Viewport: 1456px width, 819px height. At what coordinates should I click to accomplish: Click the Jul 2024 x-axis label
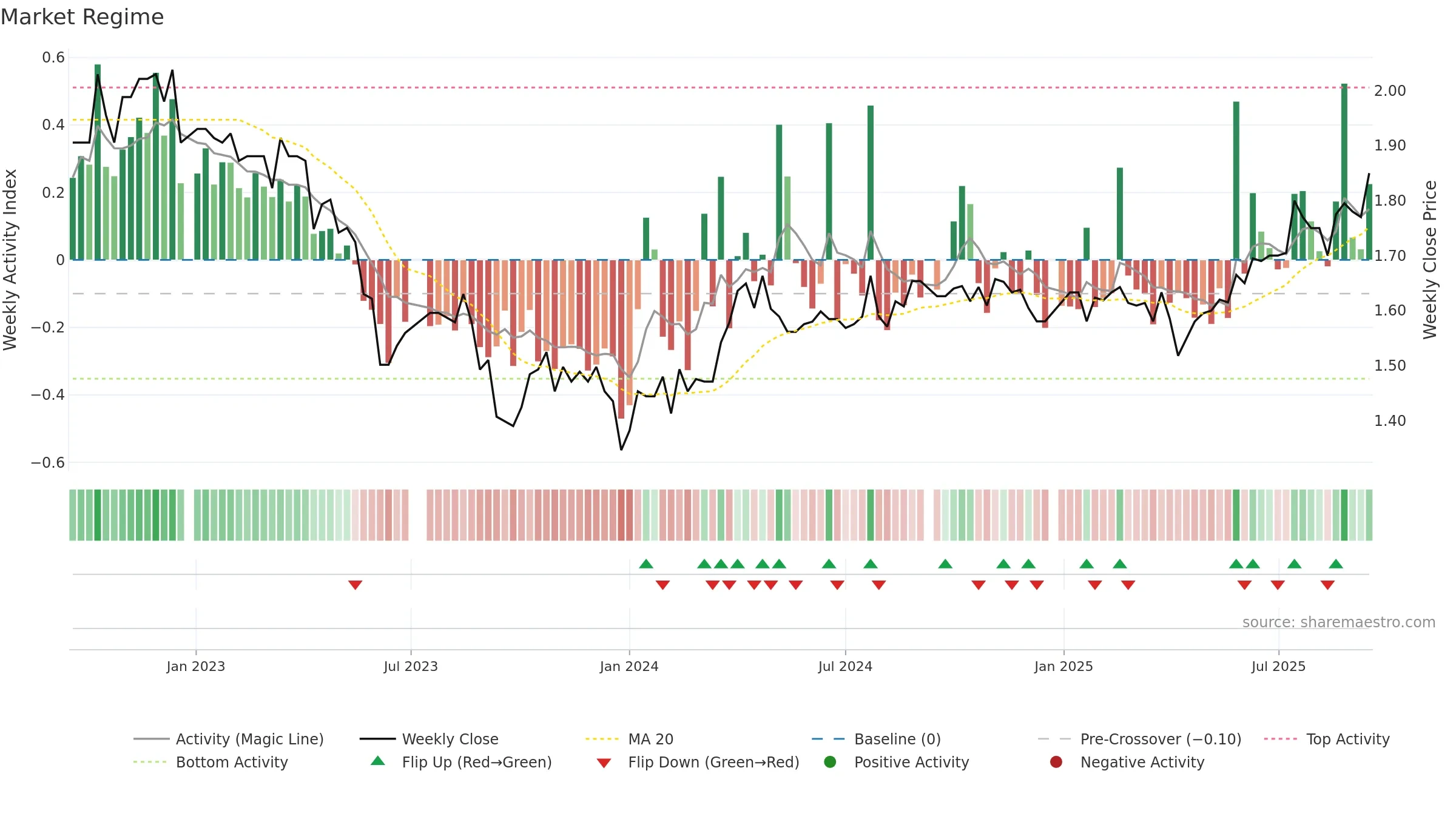pos(845,666)
